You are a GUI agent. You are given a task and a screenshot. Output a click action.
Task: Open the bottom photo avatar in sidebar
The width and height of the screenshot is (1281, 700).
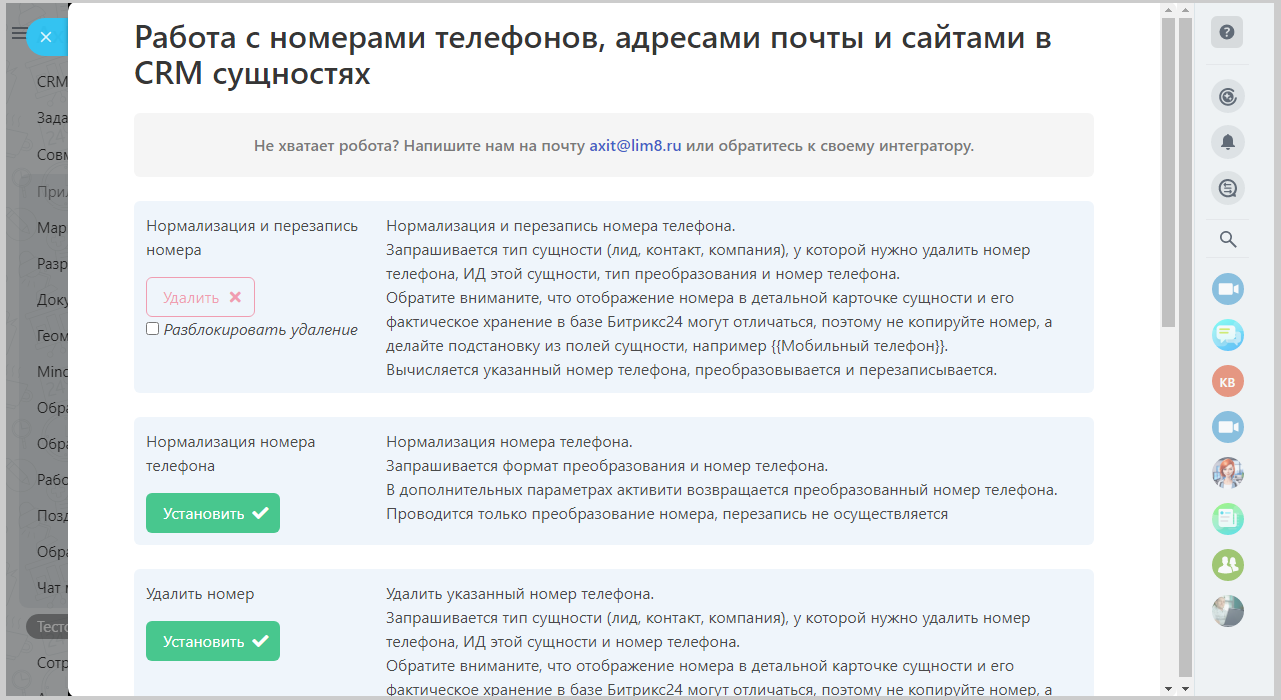1228,611
